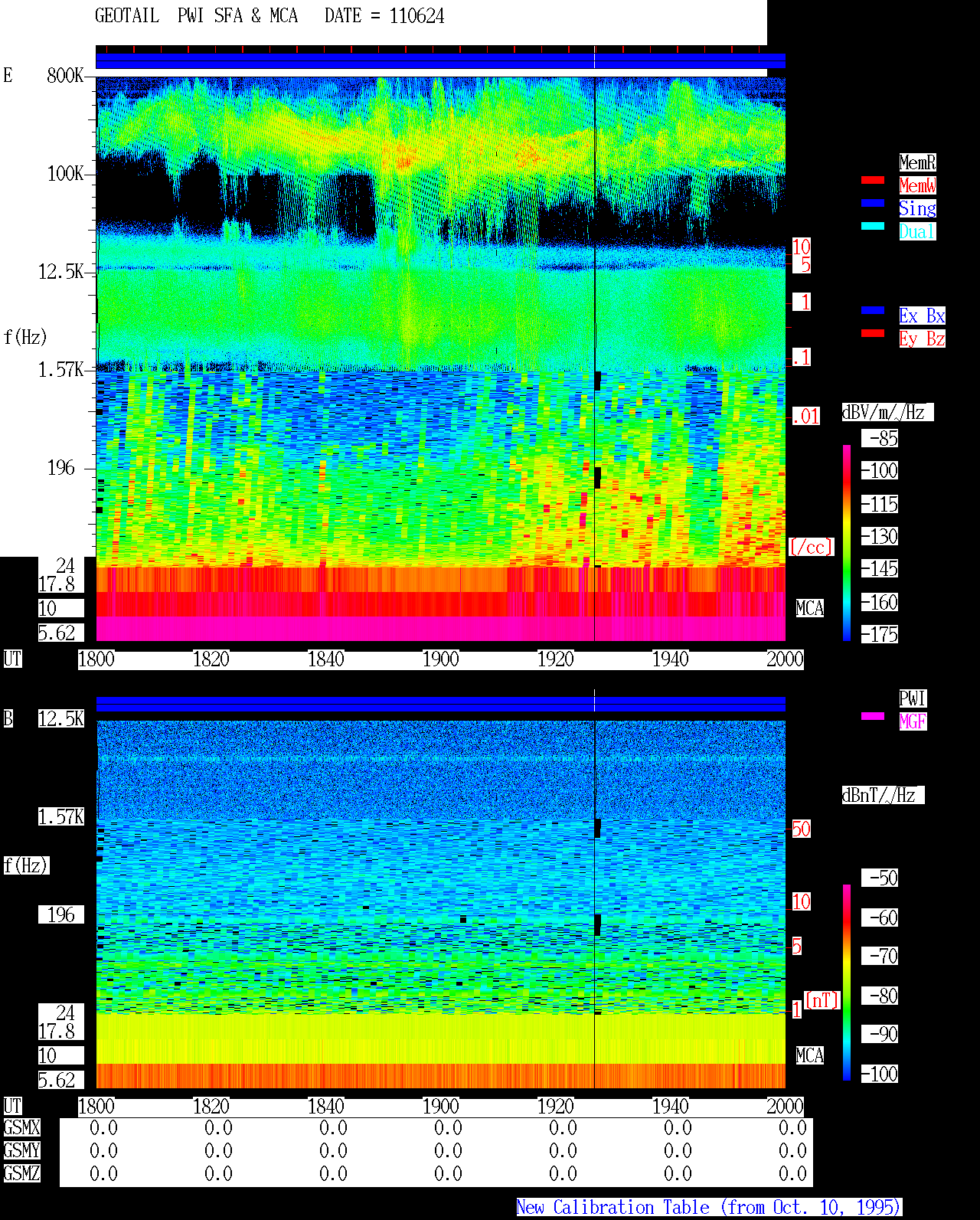
Task: Open the New Calibration Table link
Action: point(709,1207)
